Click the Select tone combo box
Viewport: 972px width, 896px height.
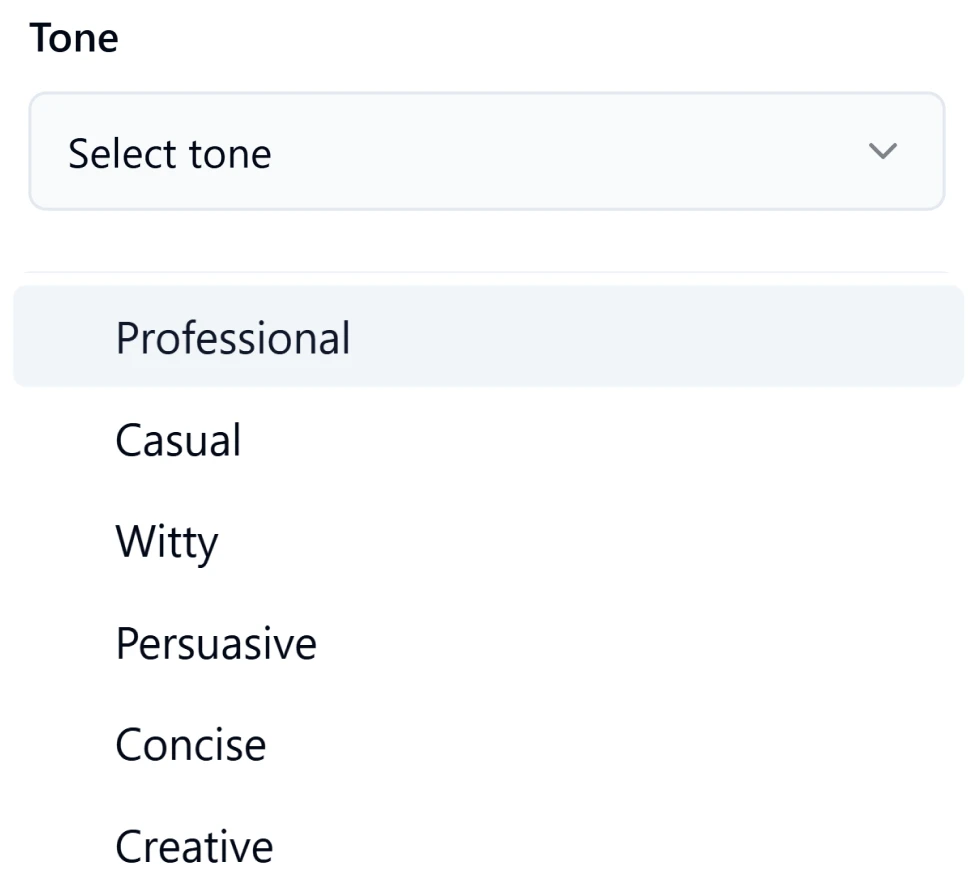[486, 151]
